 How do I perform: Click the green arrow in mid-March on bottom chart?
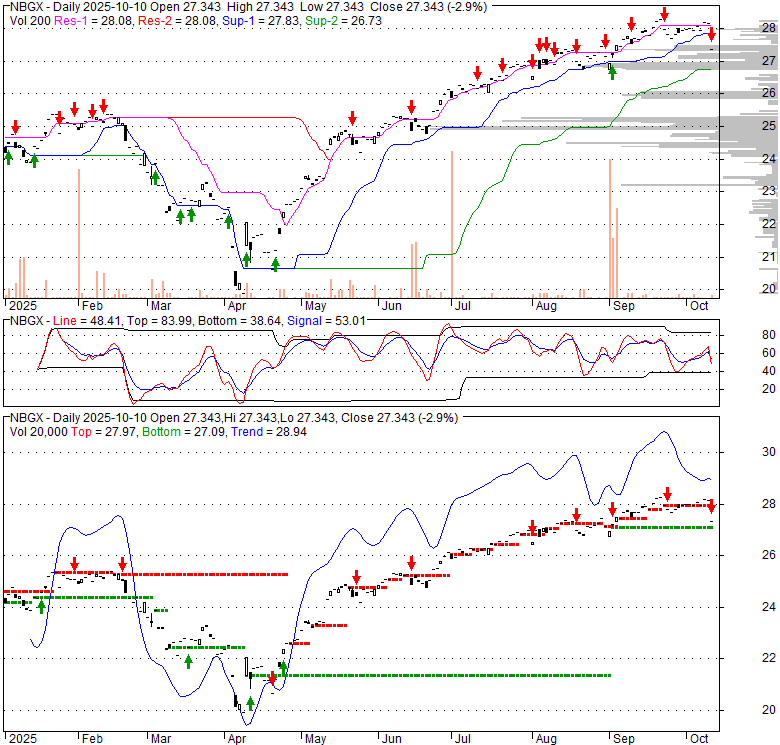188,660
